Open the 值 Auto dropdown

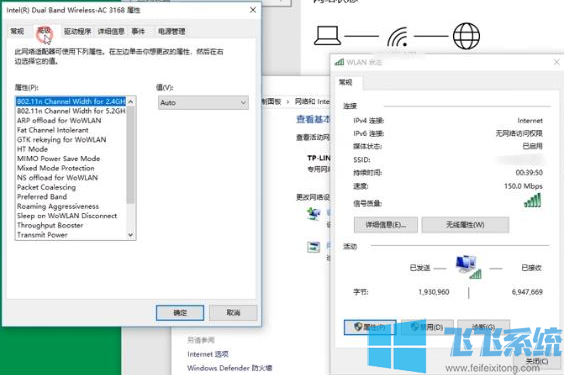[x=203, y=103]
